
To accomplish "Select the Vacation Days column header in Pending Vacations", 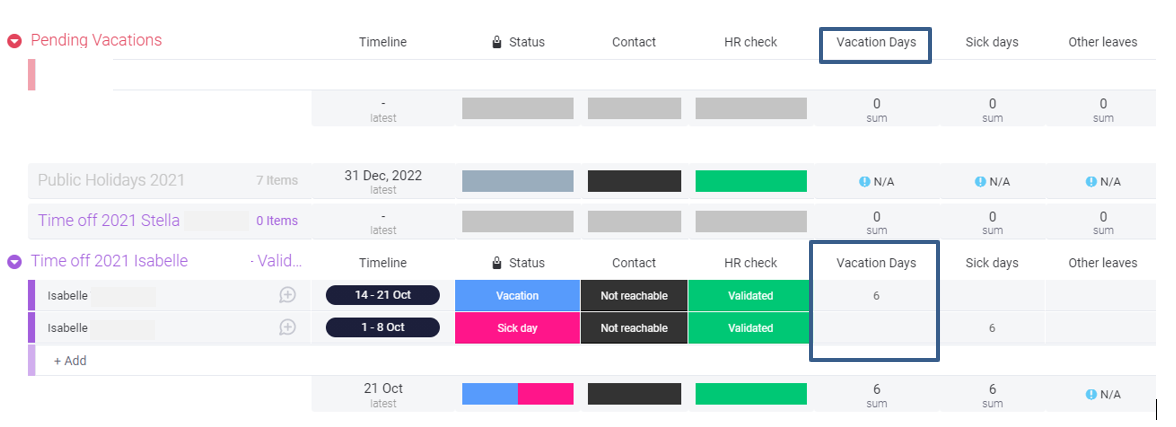I will [x=875, y=42].
